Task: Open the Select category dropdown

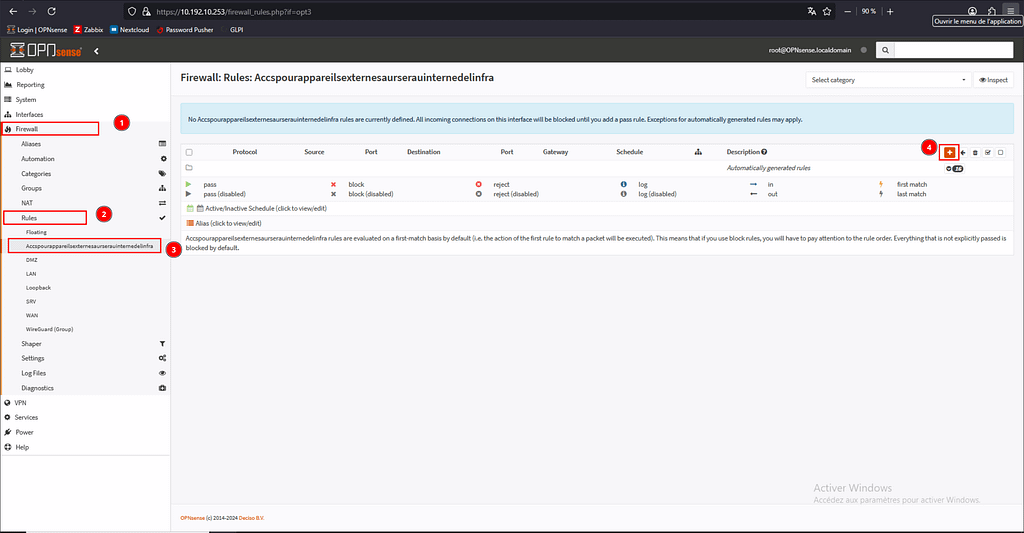Action: click(x=888, y=80)
